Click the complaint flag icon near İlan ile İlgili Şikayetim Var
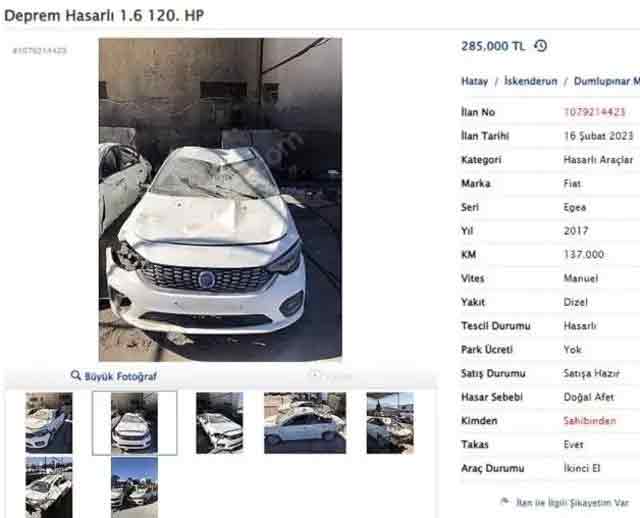 coord(505,501)
